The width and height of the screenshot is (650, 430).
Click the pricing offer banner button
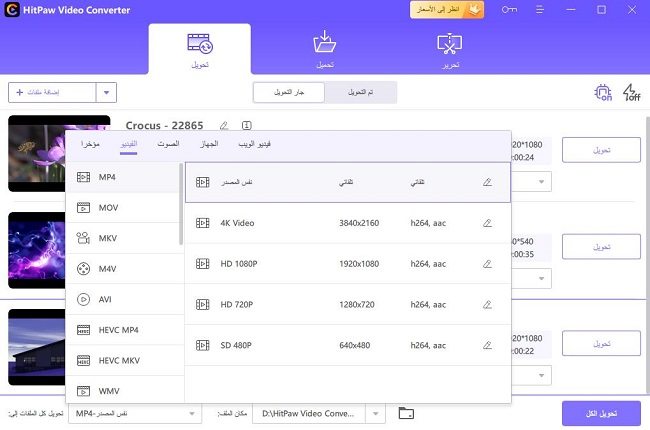(x=447, y=10)
